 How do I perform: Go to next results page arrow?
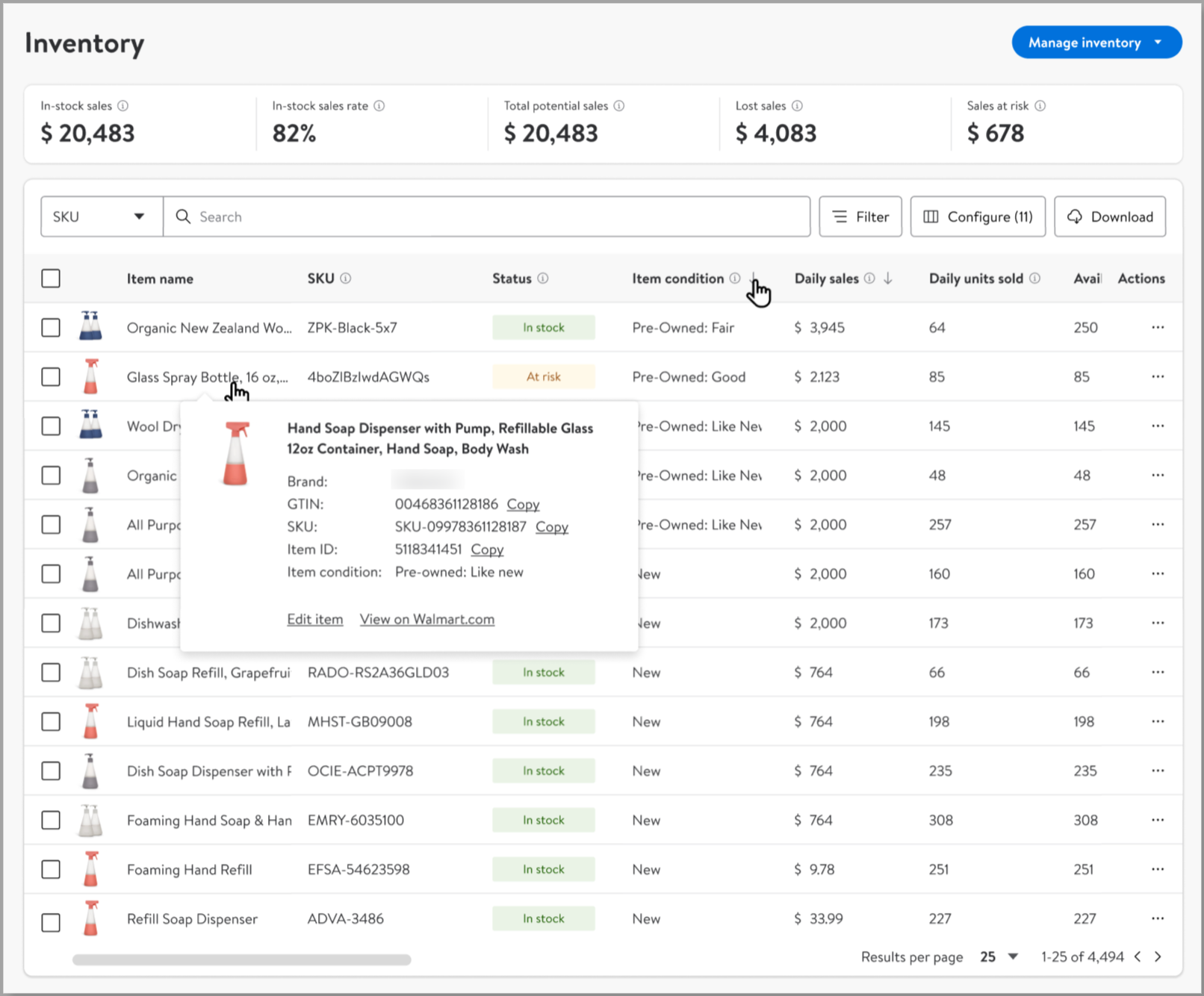1158,956
